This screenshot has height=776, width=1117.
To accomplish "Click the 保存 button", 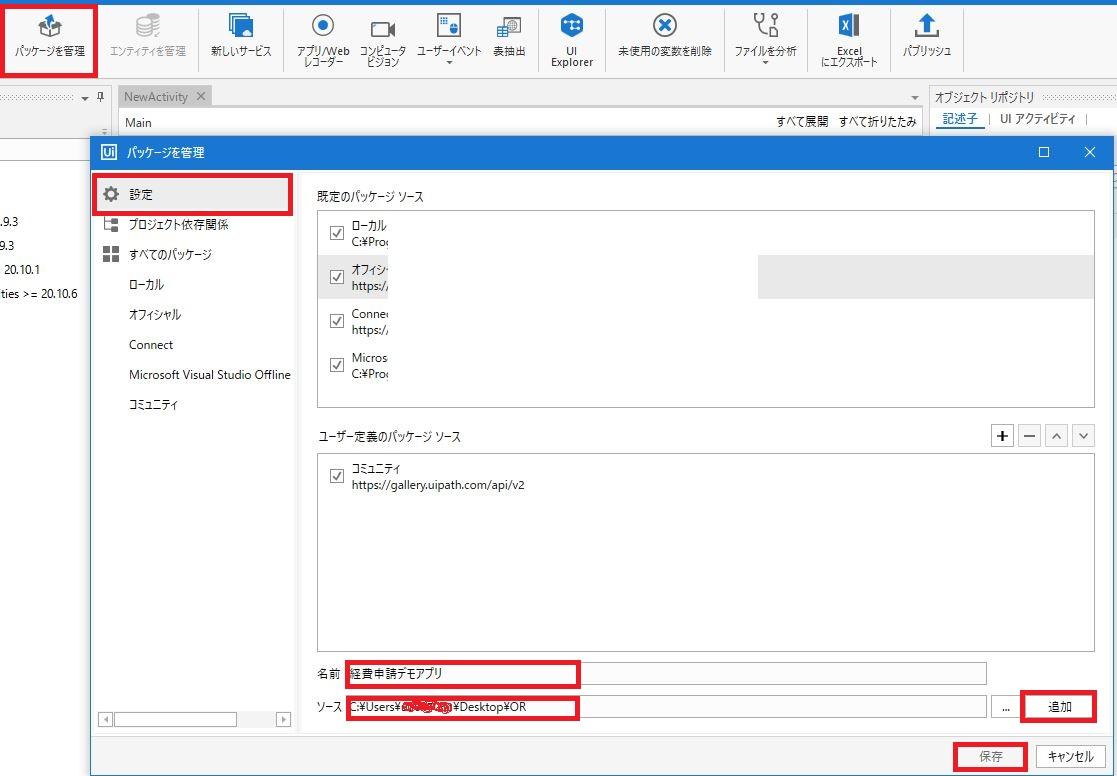I will click(990, 757).
